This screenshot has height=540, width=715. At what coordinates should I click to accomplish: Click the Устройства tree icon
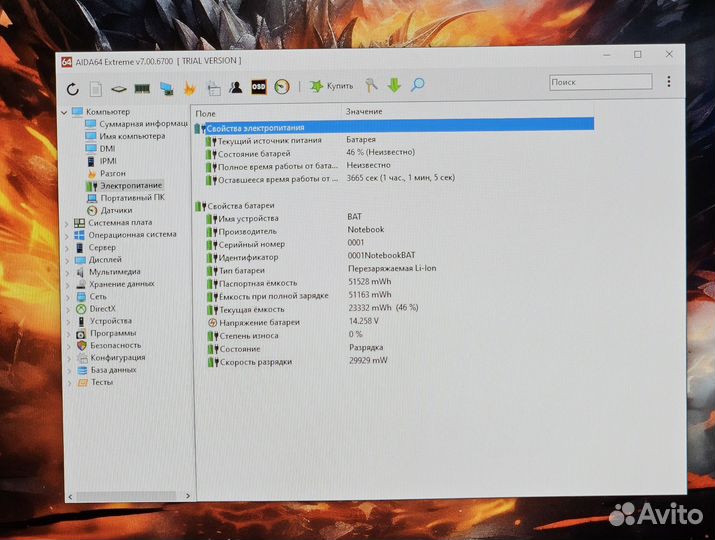point(81,322)
